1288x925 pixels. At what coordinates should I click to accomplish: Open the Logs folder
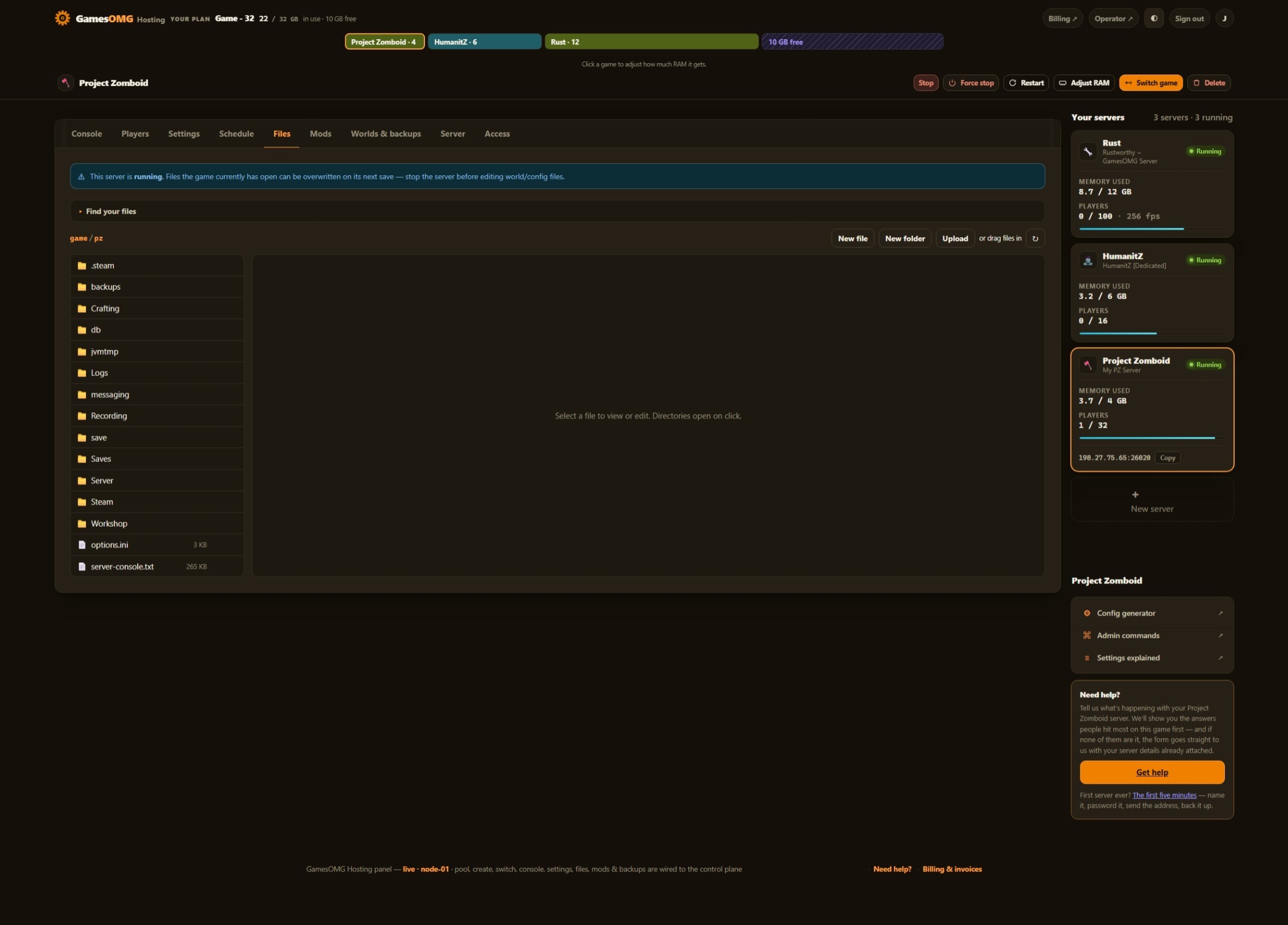(157, 373)
